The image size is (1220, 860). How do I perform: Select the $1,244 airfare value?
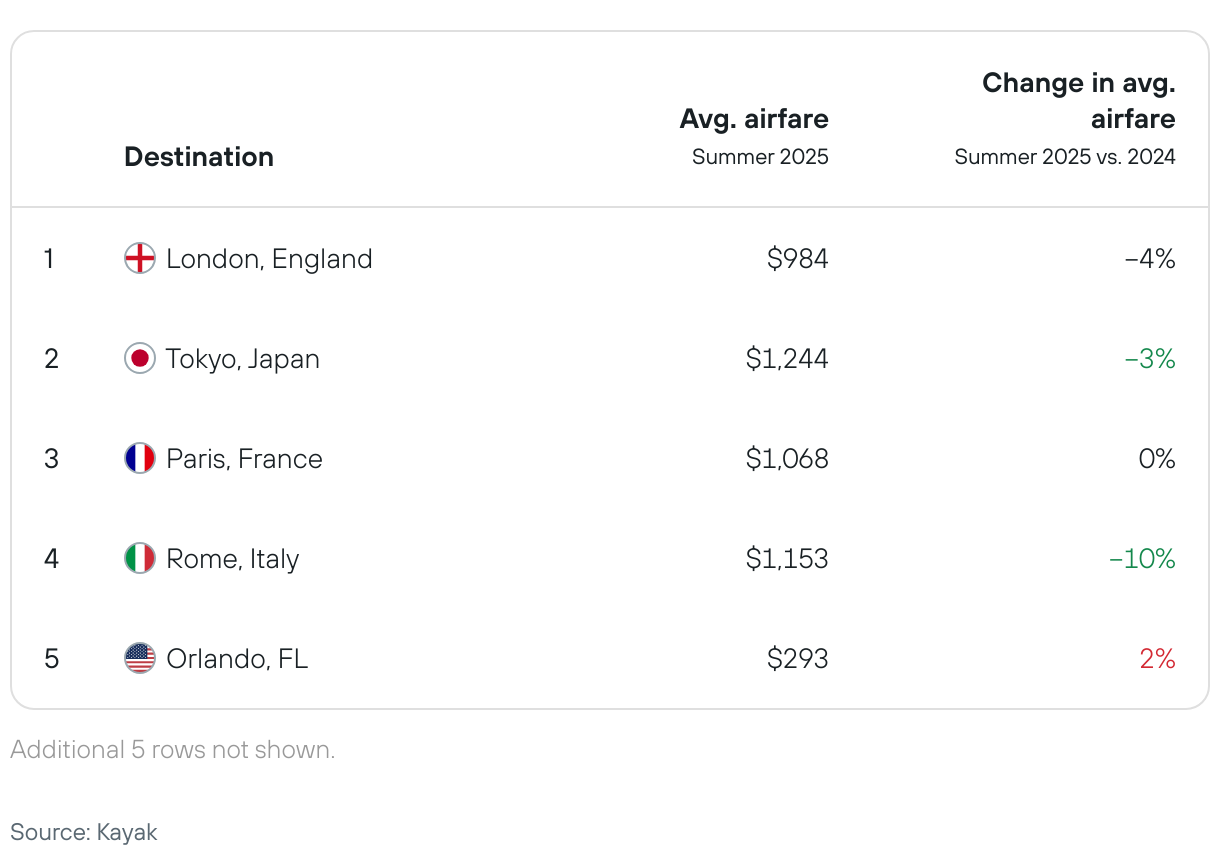(787, 359)
